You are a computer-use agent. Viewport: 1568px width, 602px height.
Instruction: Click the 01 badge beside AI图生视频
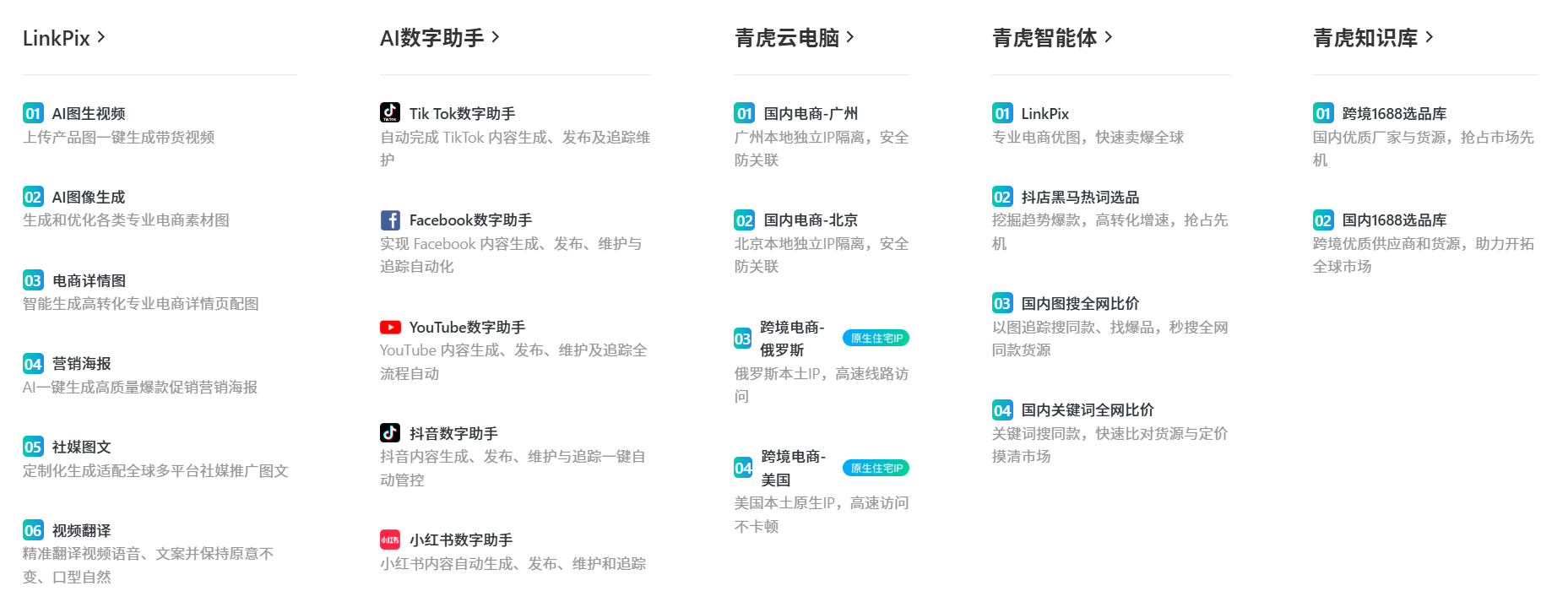(33, 113)
